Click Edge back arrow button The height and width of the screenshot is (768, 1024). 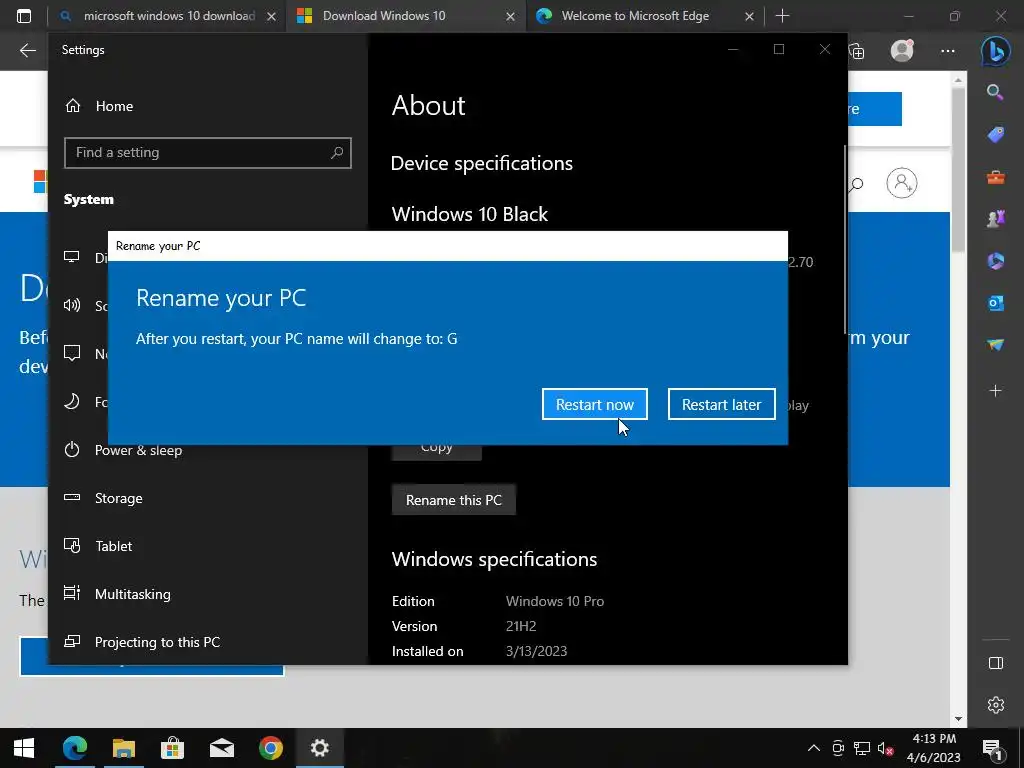coord(27,50)
